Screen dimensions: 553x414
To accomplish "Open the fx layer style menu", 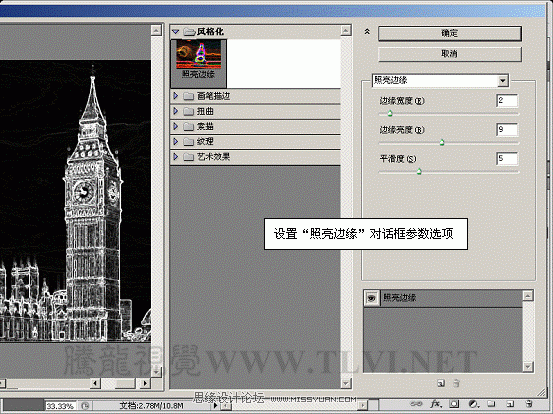I will [436, 404].
